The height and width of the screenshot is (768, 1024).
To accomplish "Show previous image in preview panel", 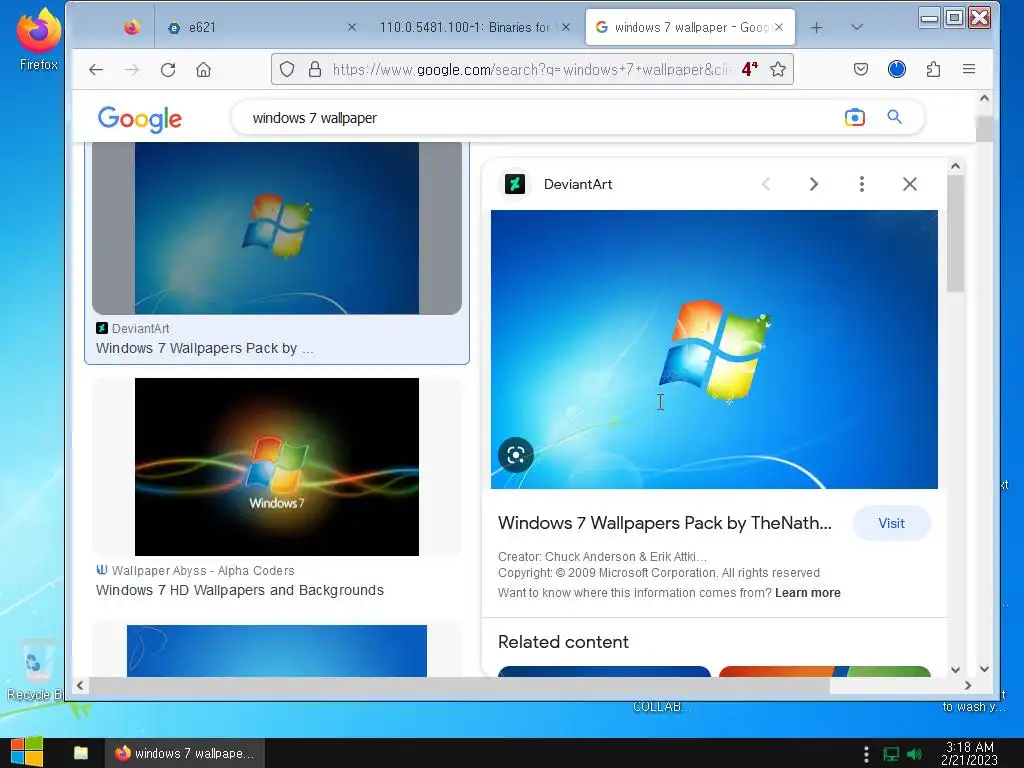I will click(x=766, y=184).
